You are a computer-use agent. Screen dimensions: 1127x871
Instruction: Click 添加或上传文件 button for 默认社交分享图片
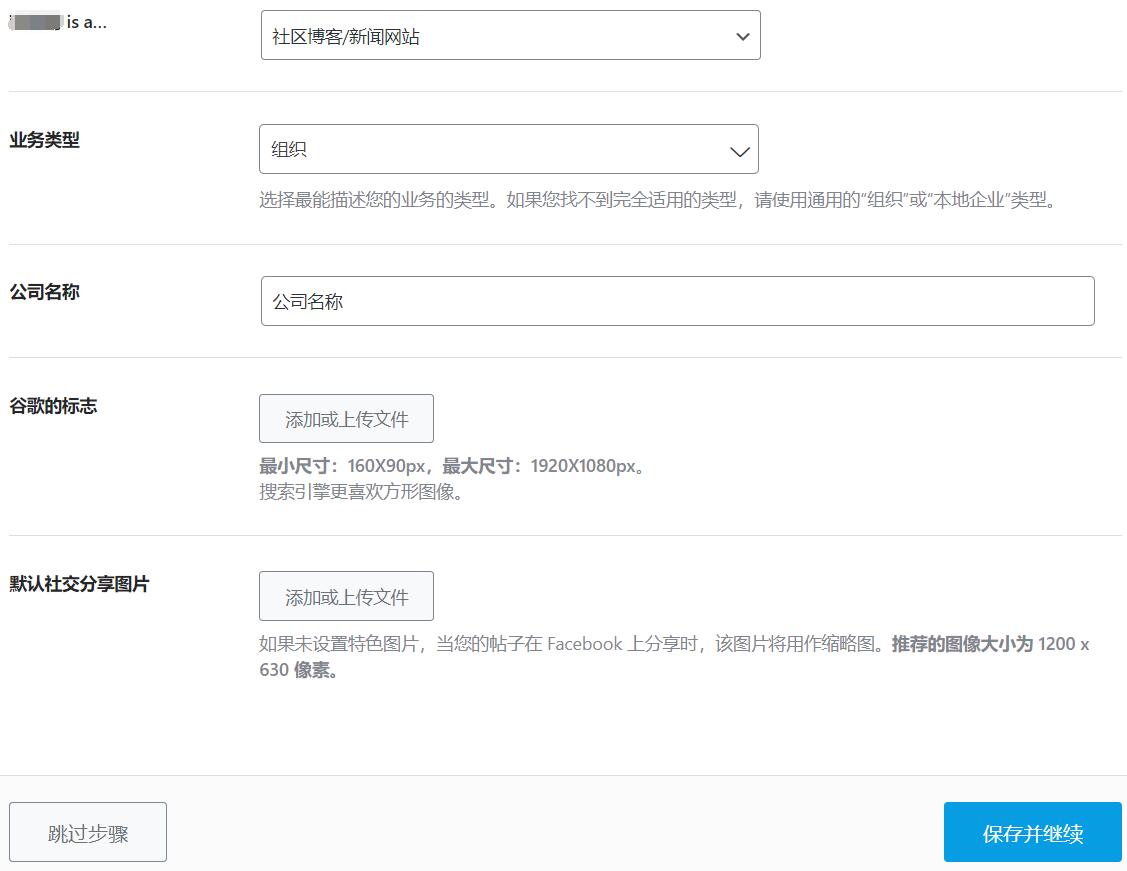pyautogui.click(x=346, y=597)
